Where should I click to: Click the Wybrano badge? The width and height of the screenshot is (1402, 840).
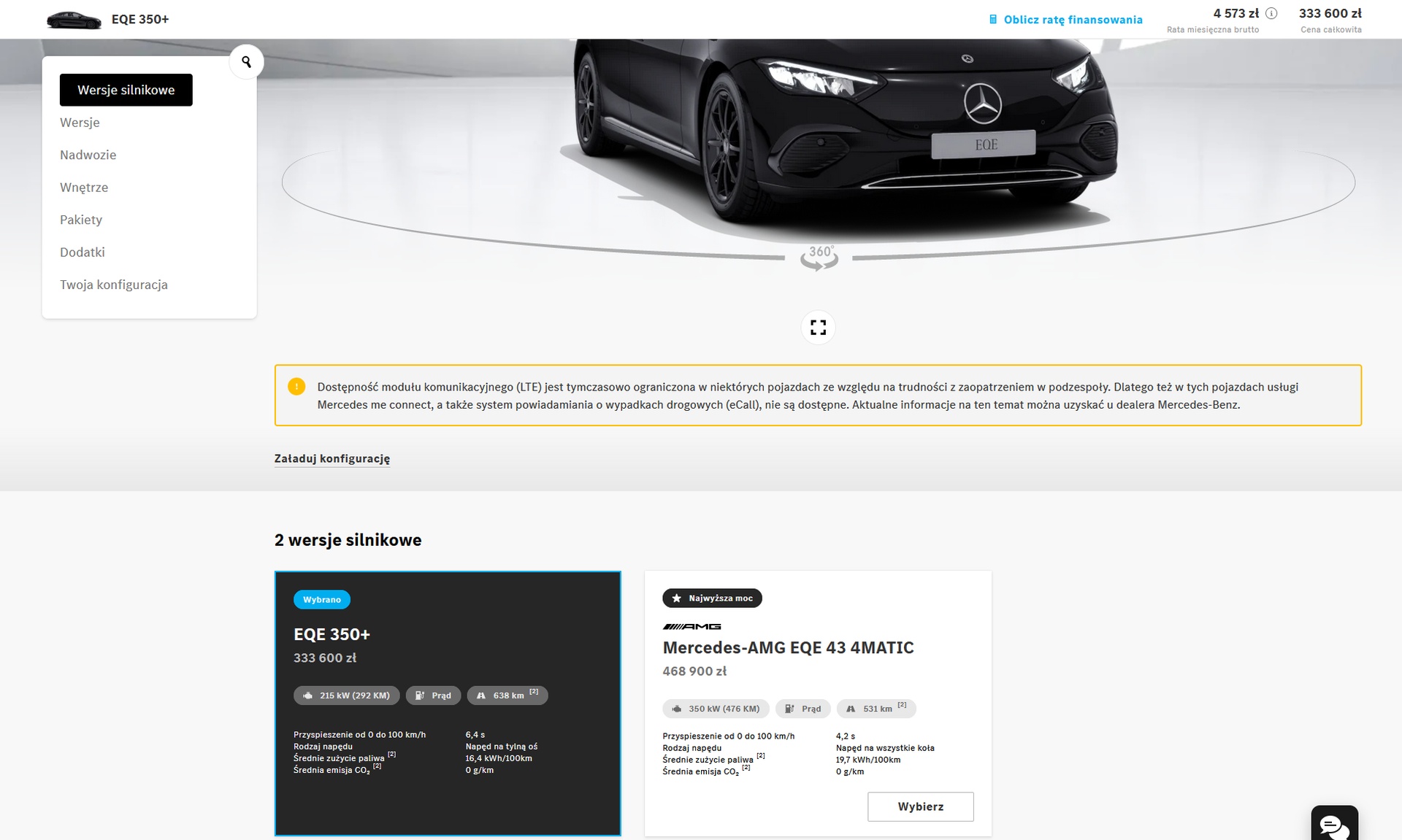[322, 599]
